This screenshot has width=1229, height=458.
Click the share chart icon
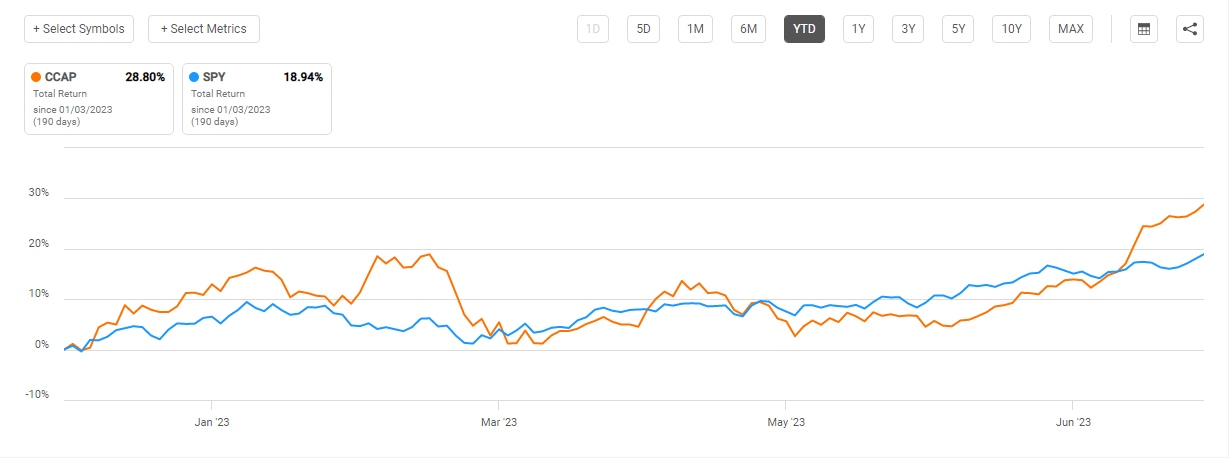pos(1190,29)
